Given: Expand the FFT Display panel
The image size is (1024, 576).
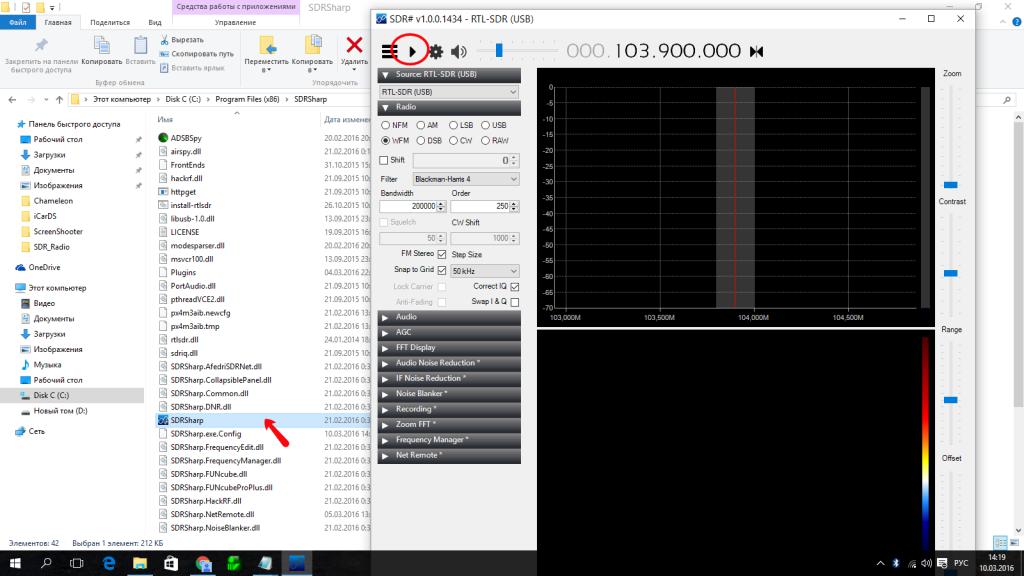Looking at the screenshot, I should [x=449, y=348].
